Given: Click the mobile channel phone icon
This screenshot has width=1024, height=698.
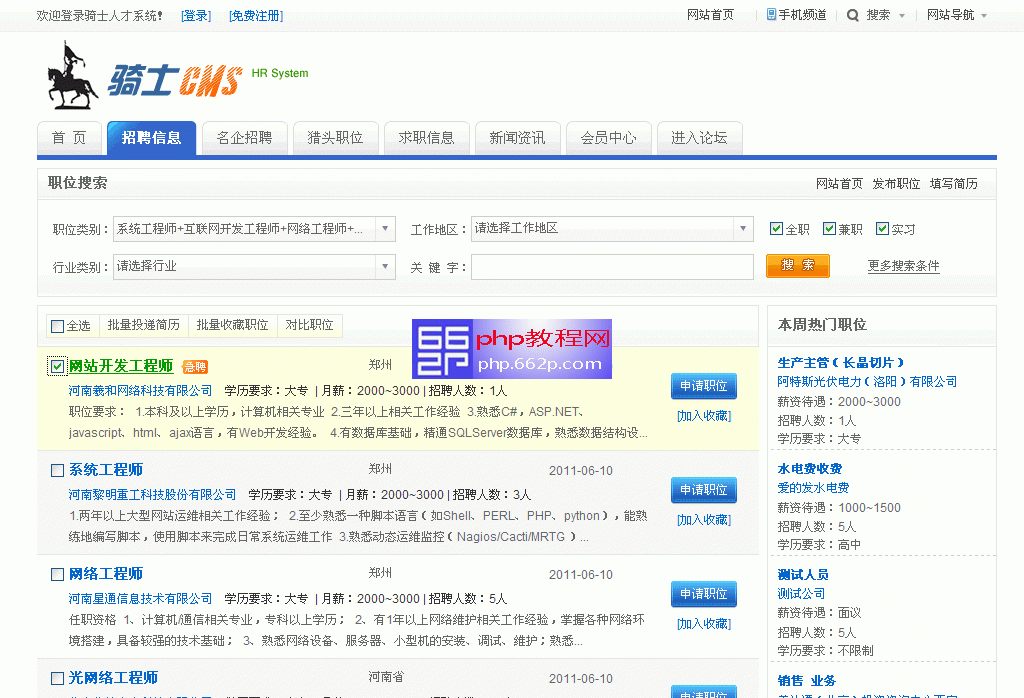Looking at the screenshot, I should (771, 14).
